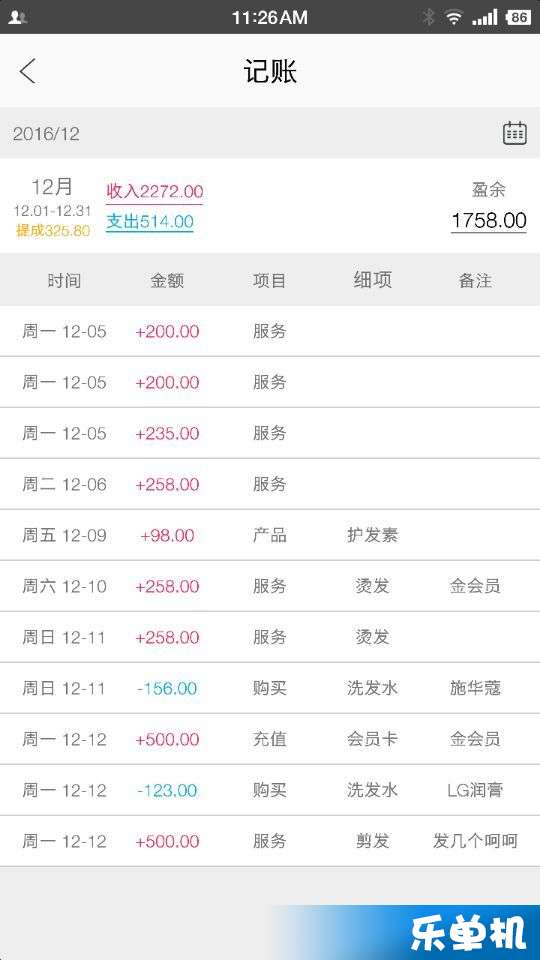The image size is (540, 960).
Task: Open the 周五 12-09 护发素 entry
Action: click(270, 535)
